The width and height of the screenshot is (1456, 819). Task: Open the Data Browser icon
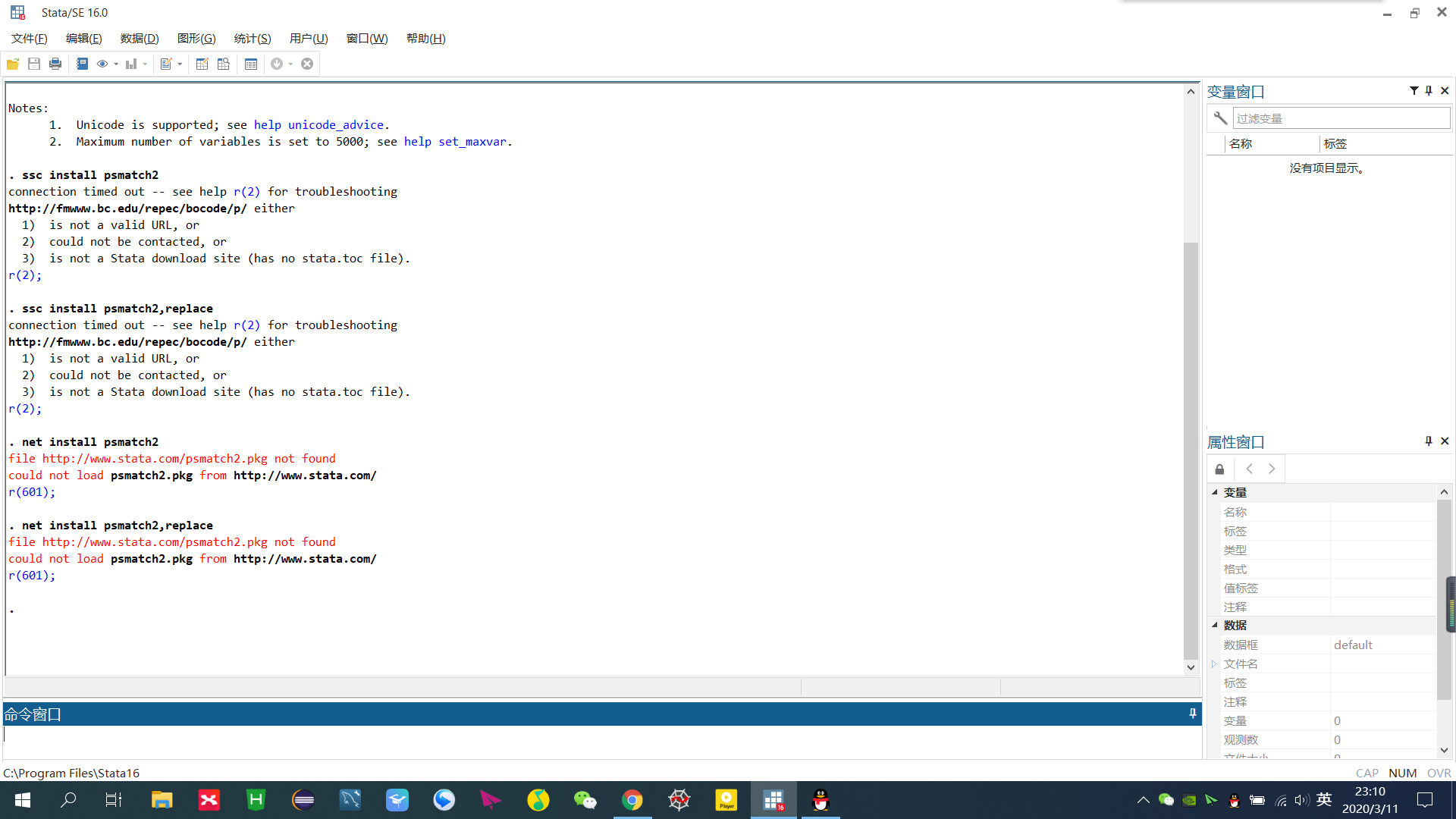coord(223,64)
